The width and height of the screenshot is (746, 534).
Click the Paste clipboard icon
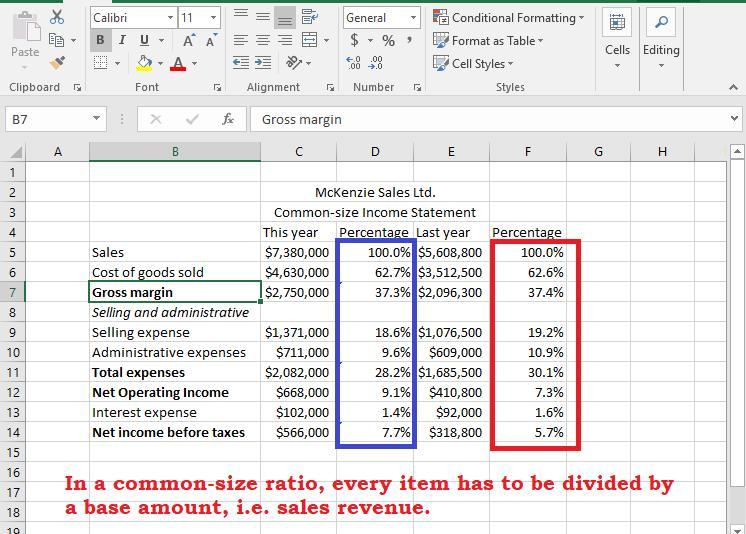26,28
